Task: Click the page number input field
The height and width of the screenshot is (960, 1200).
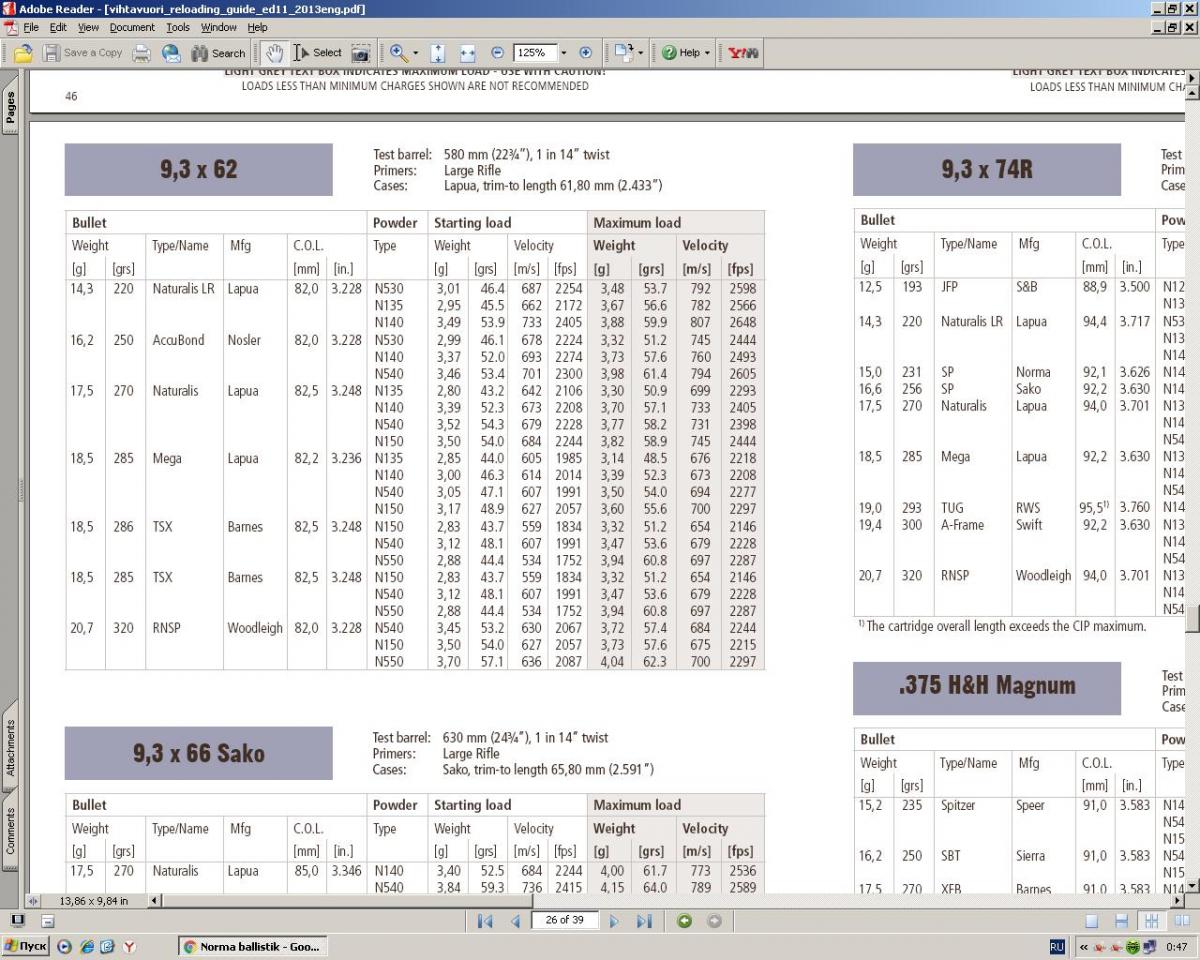Action: click(565, 920)
